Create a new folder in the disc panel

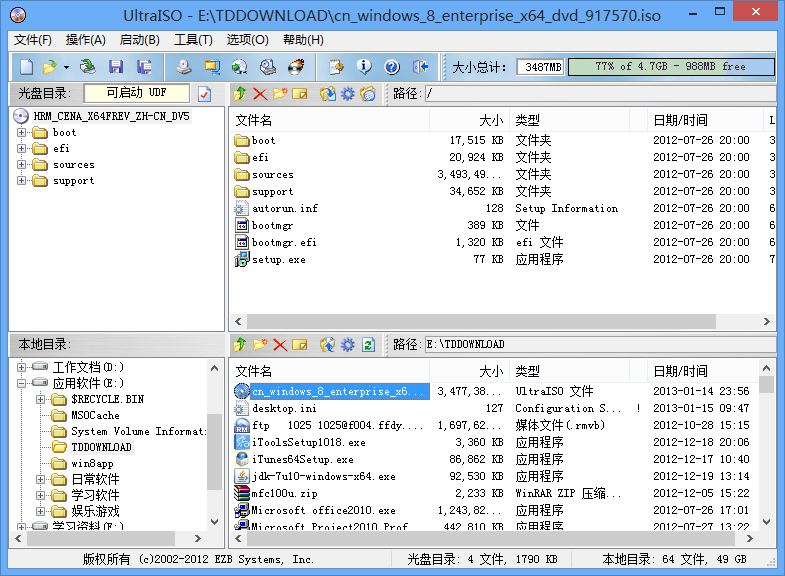(x=280, y=94)
